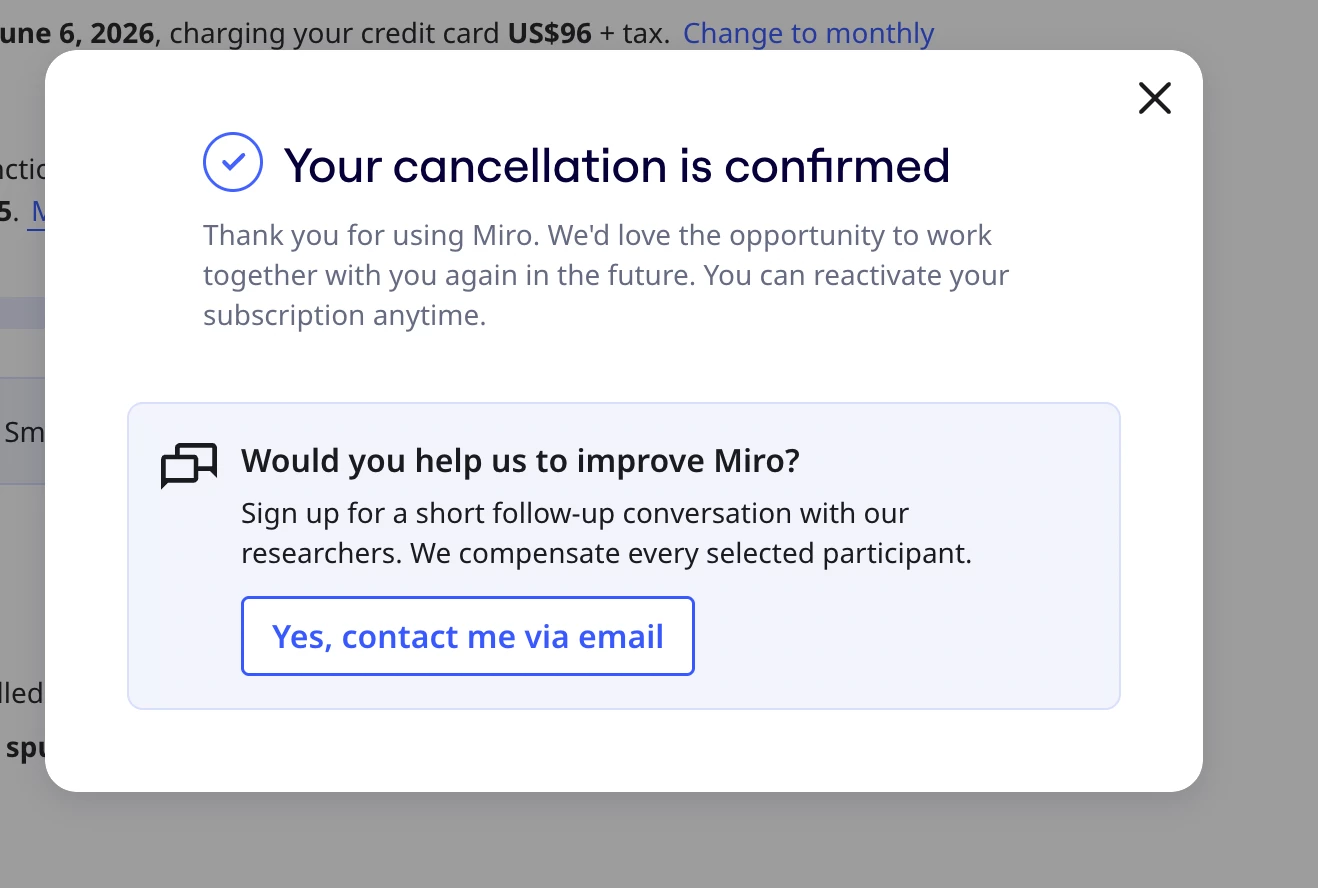Click the reactivate your subscription anytime sentence

[606, 295]
